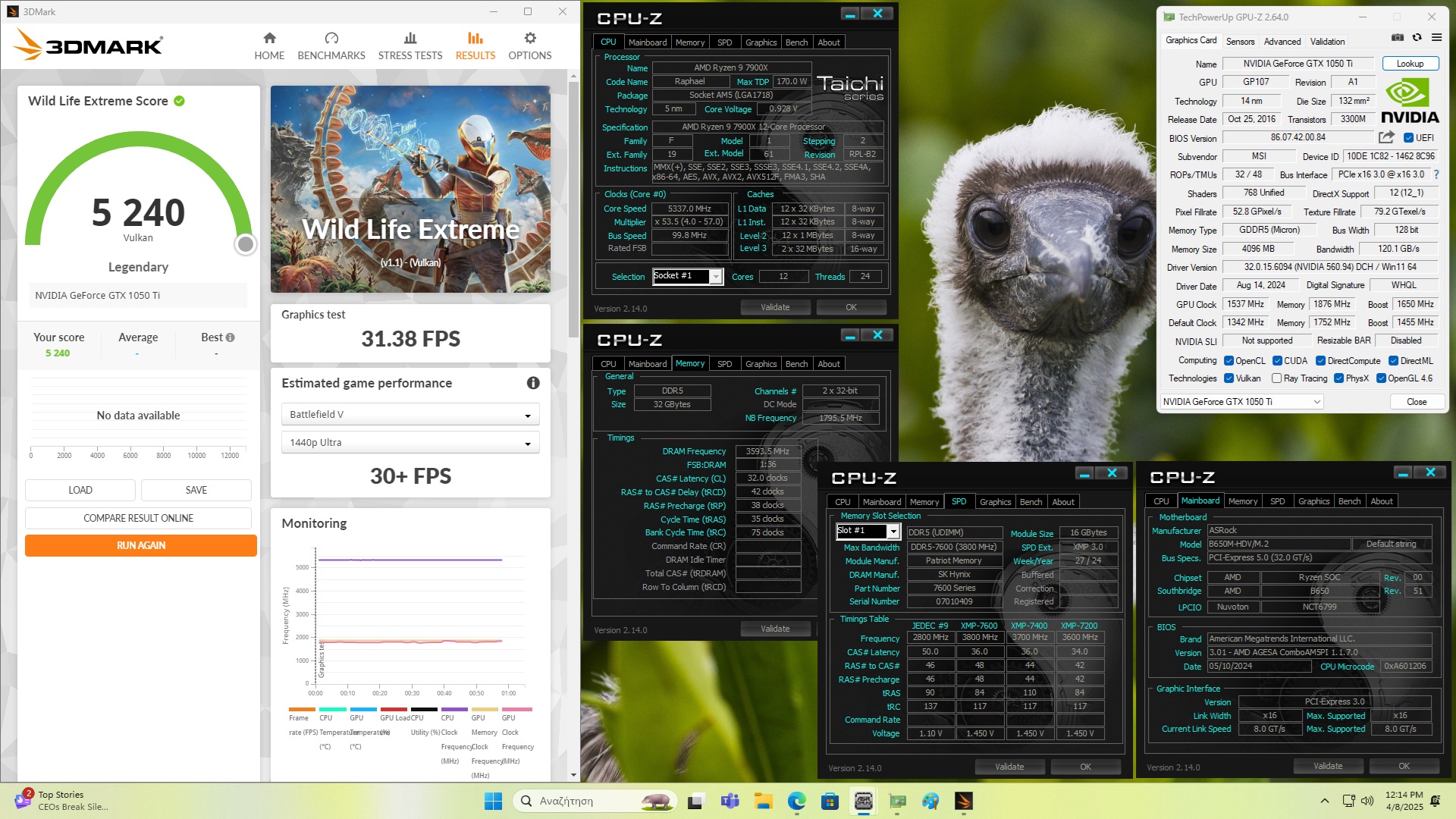Toggle the PhysX checkbox
1456x819 pixels.
pos(1338,378)
